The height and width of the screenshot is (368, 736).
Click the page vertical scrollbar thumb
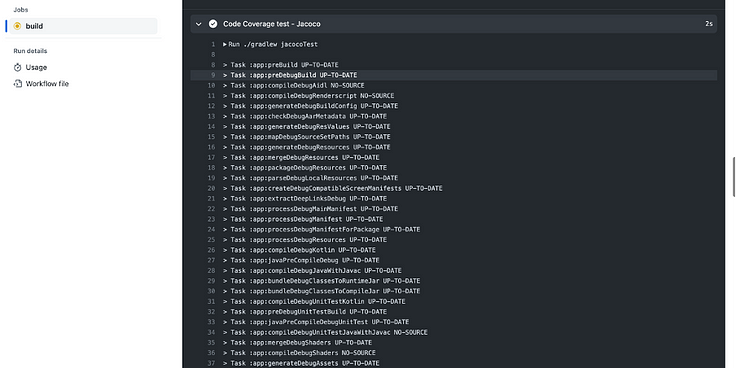[x=734, y=177]
